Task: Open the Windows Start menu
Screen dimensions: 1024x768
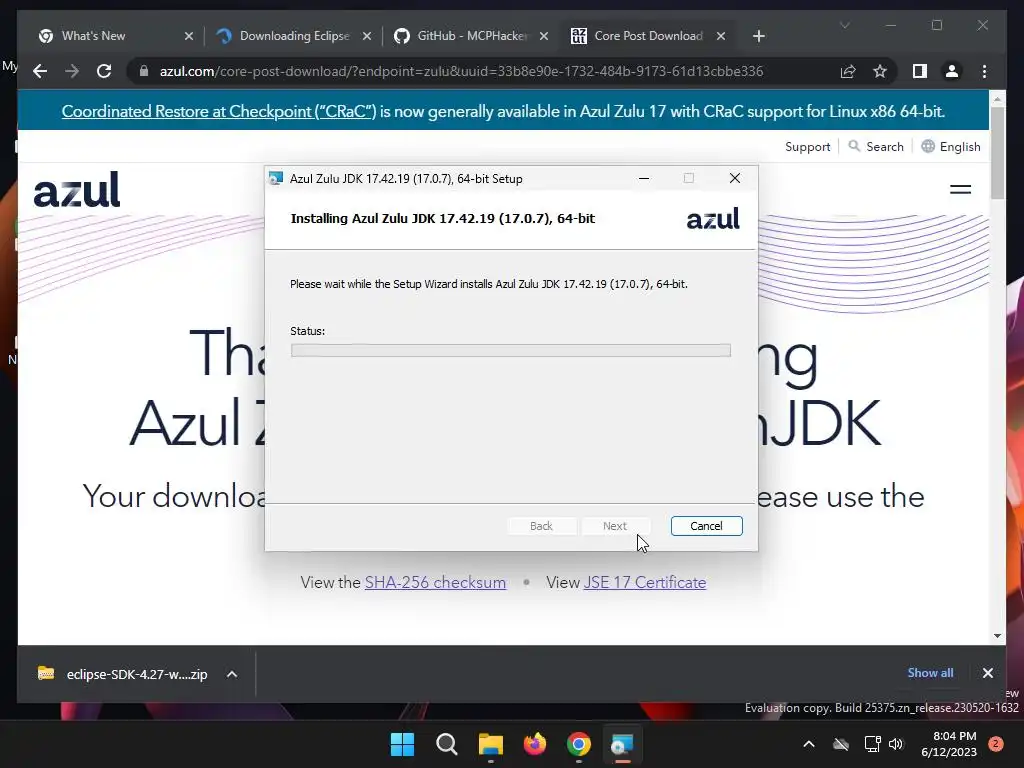Action: [x=402, y=744]
